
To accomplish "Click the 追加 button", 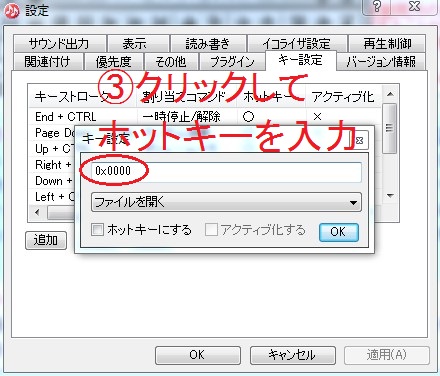I will (x=46, y=240).
